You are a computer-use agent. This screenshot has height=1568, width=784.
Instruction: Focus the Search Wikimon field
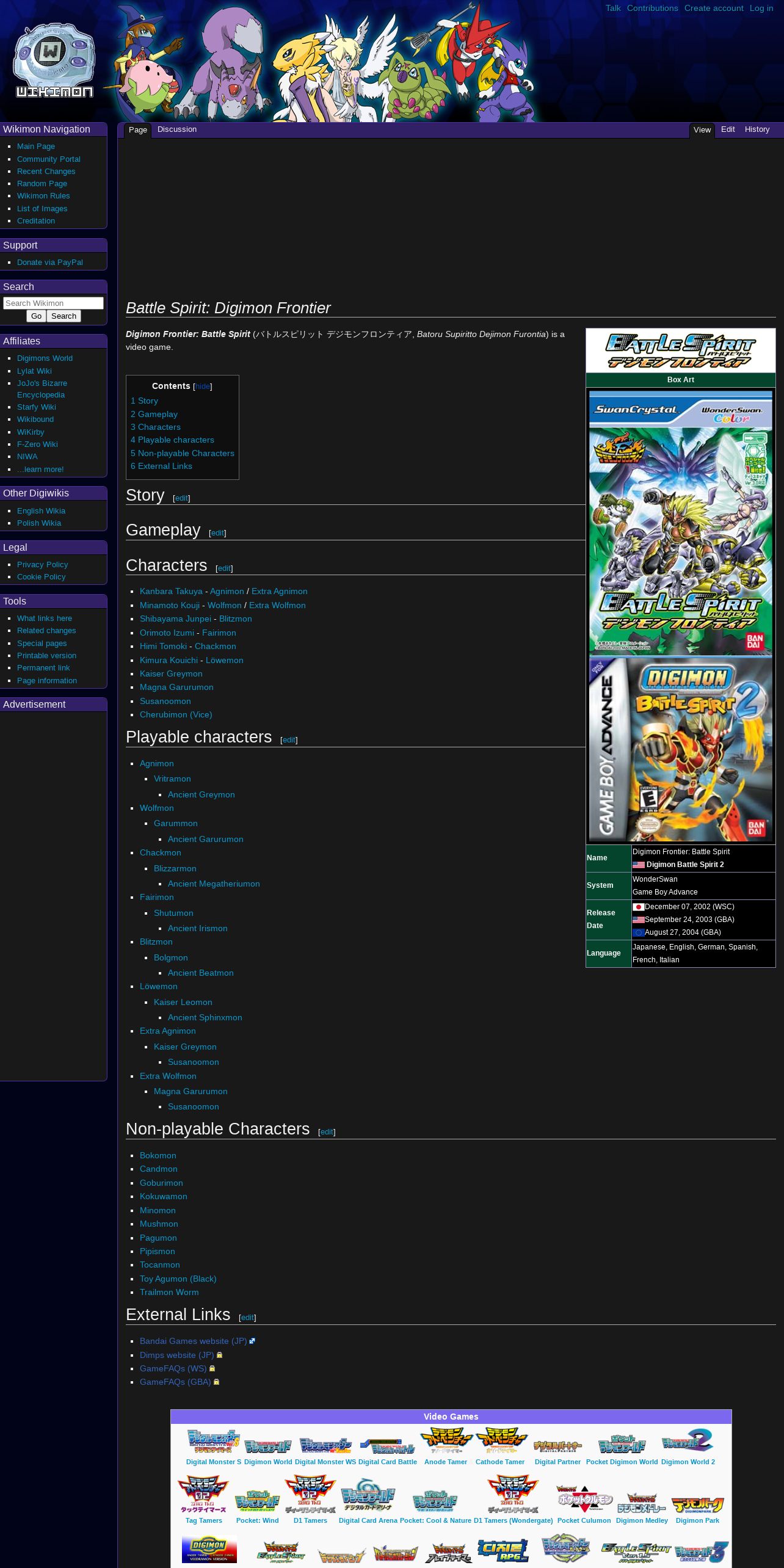[x=53, y=303]
